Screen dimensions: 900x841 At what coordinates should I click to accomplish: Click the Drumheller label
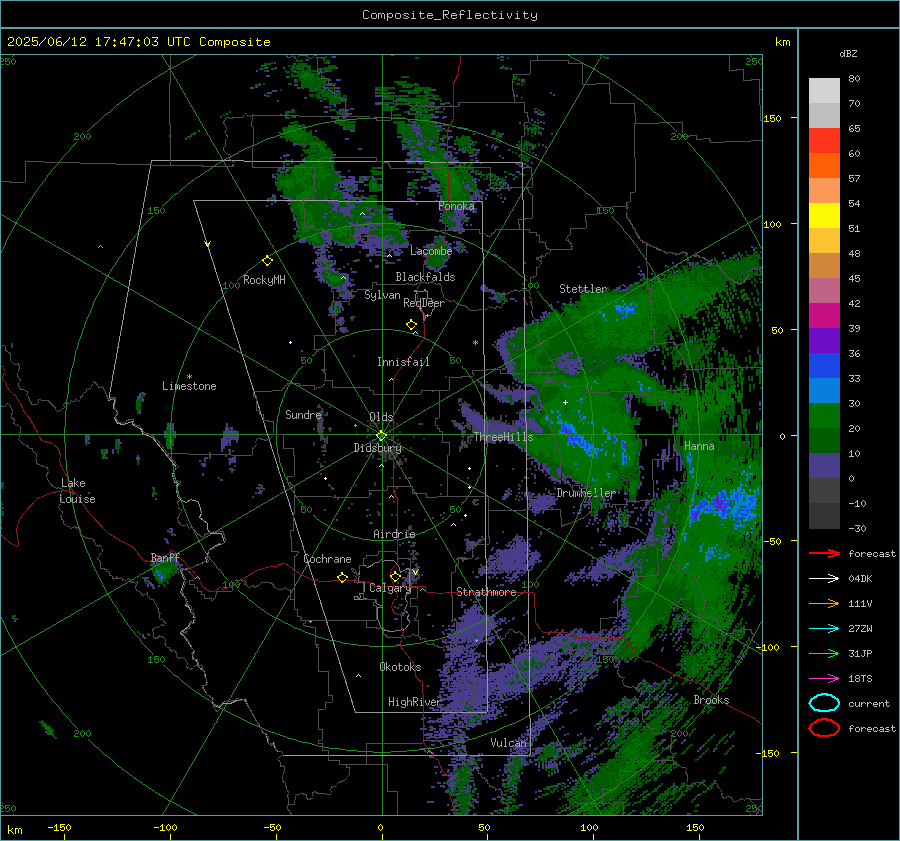tap(585, 493)
